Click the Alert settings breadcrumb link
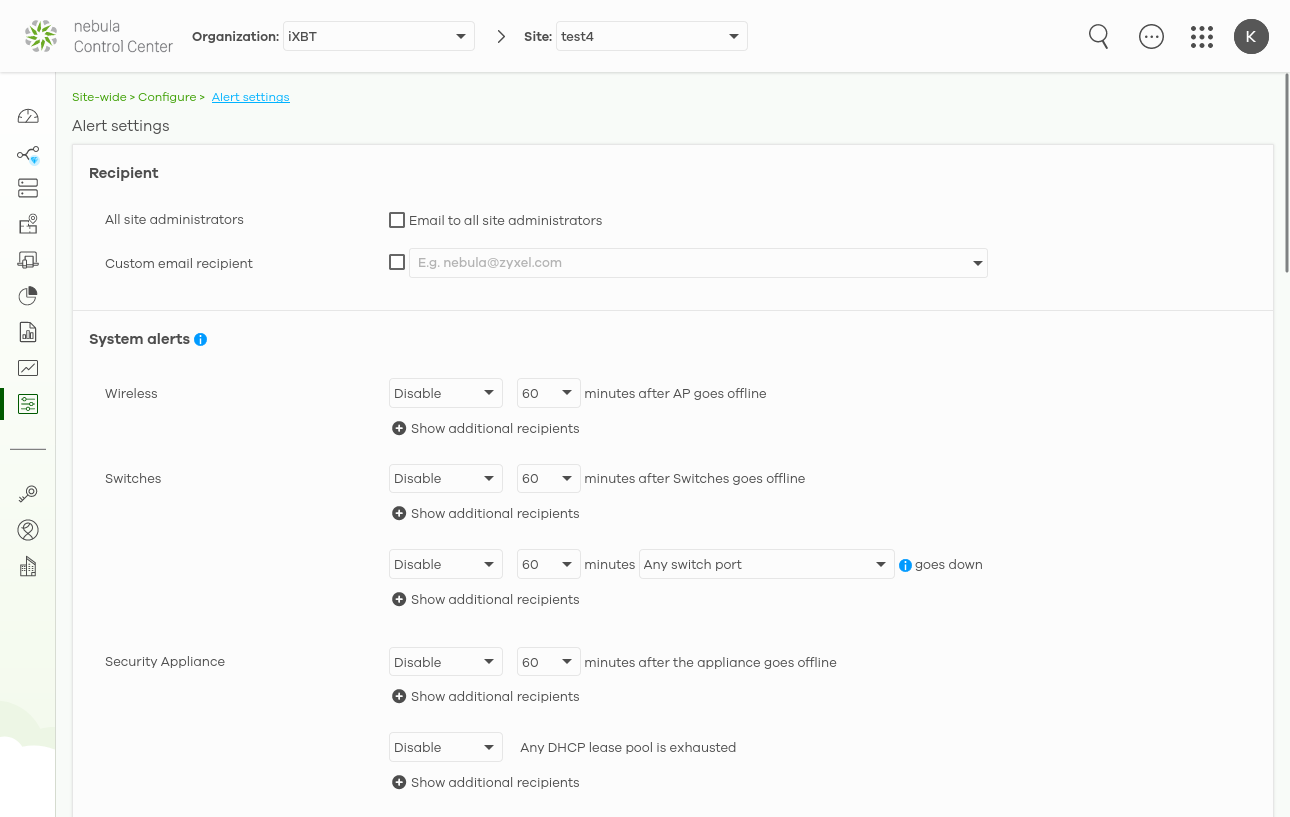The width and height of the screenshot is (1290, 817). coord(250,97)
